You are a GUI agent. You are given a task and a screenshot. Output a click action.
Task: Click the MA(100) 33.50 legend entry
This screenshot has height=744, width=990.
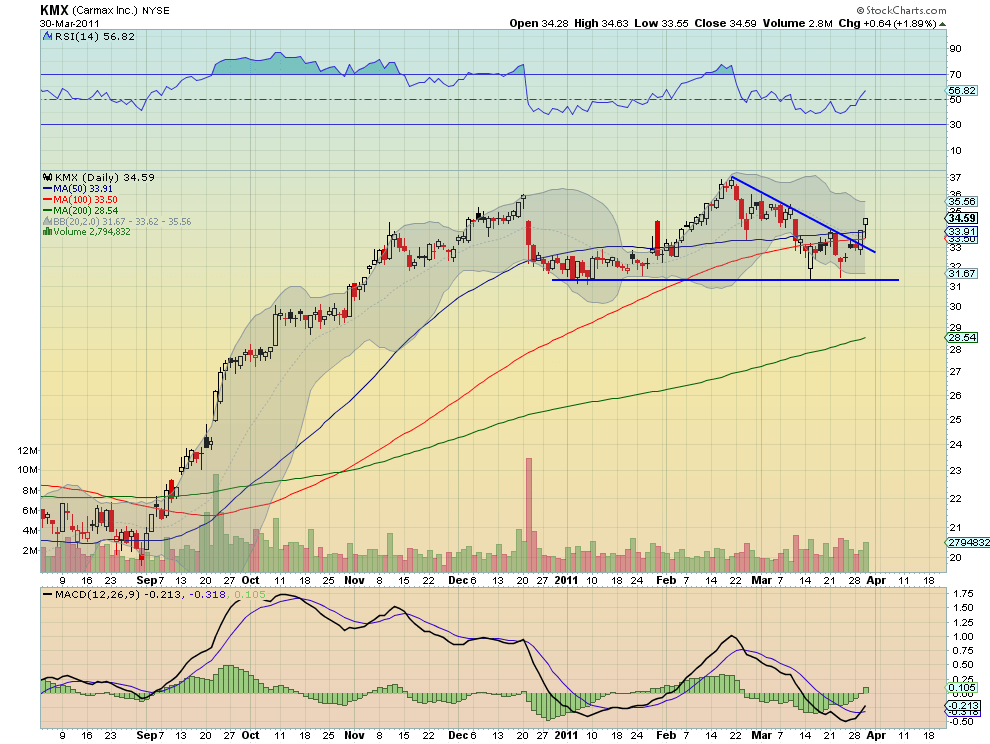point(85,200)
